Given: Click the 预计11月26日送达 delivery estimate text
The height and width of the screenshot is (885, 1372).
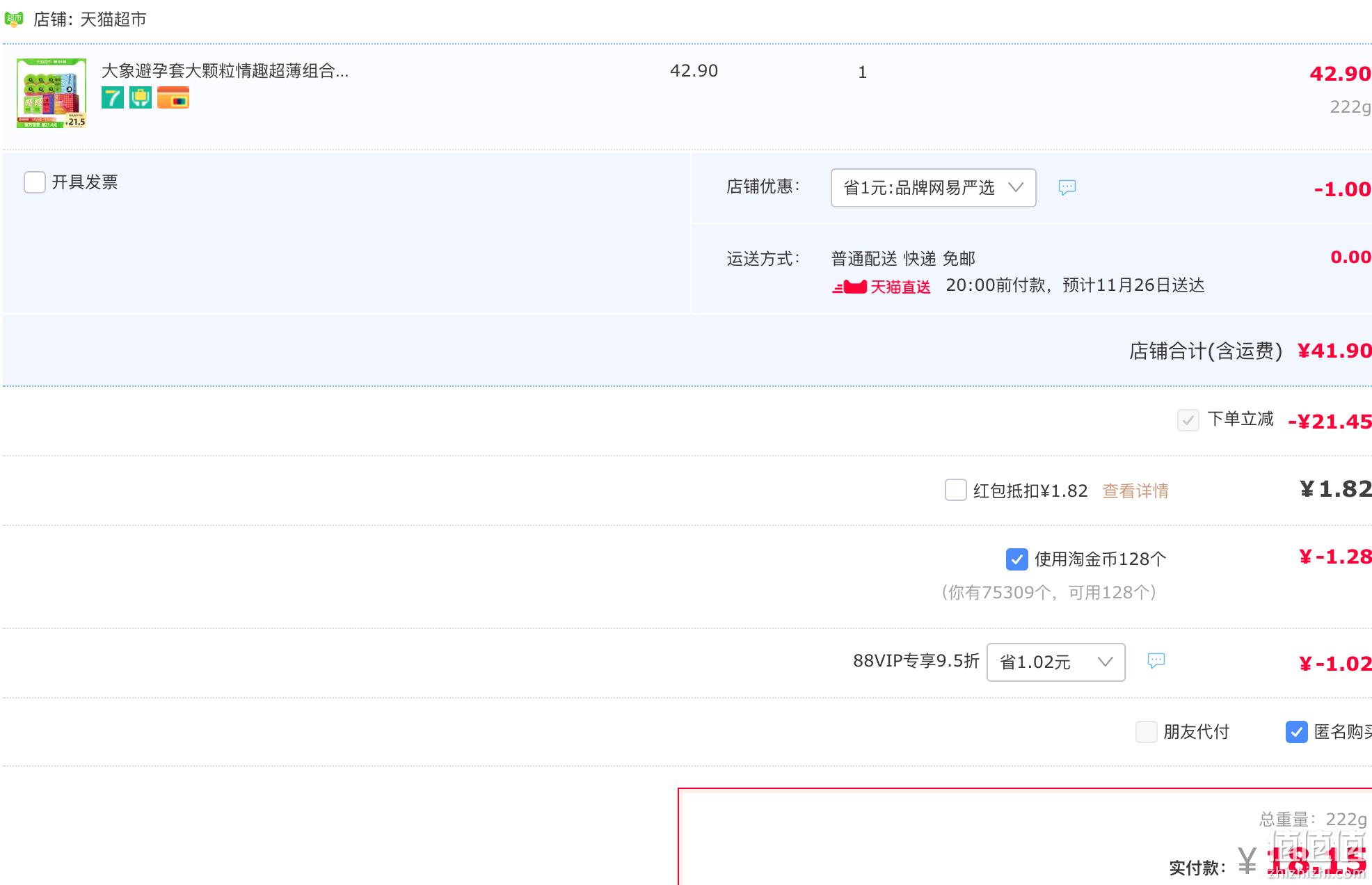Looking at the screenshot, I should [1133, 285].
